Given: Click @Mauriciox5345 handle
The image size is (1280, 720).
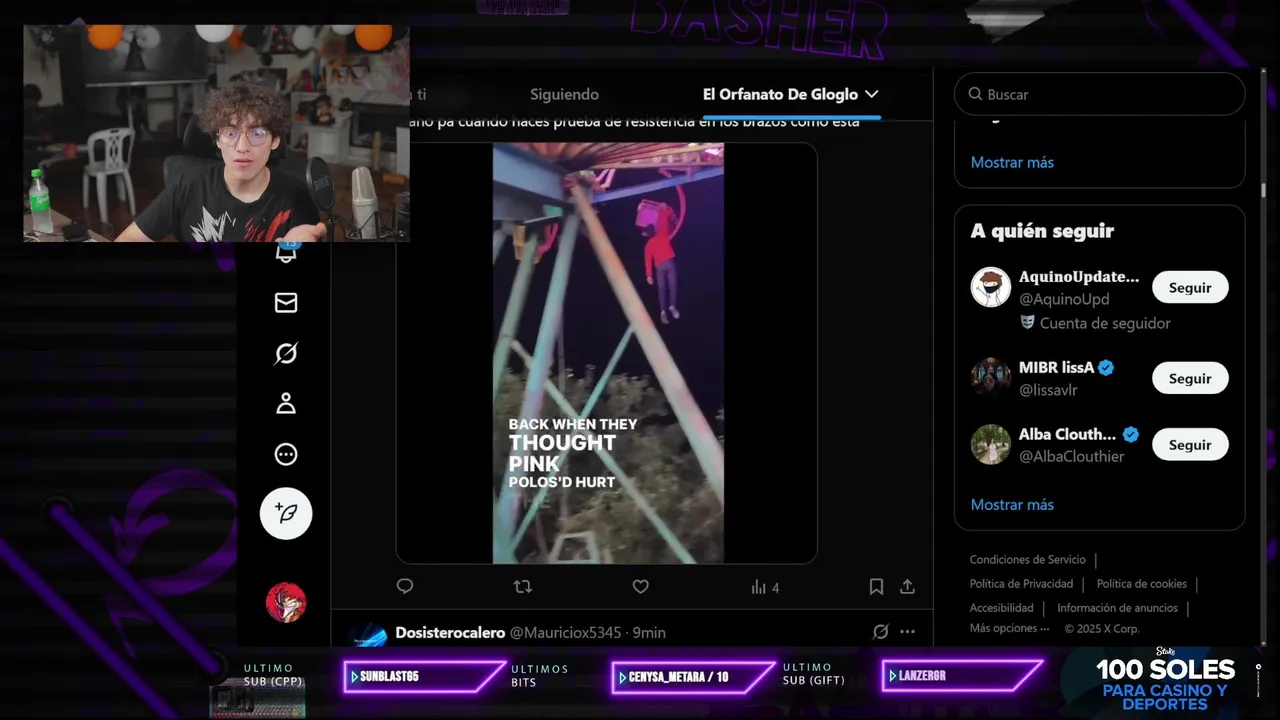Looking at the screenshot, I should tap(568, 633).
